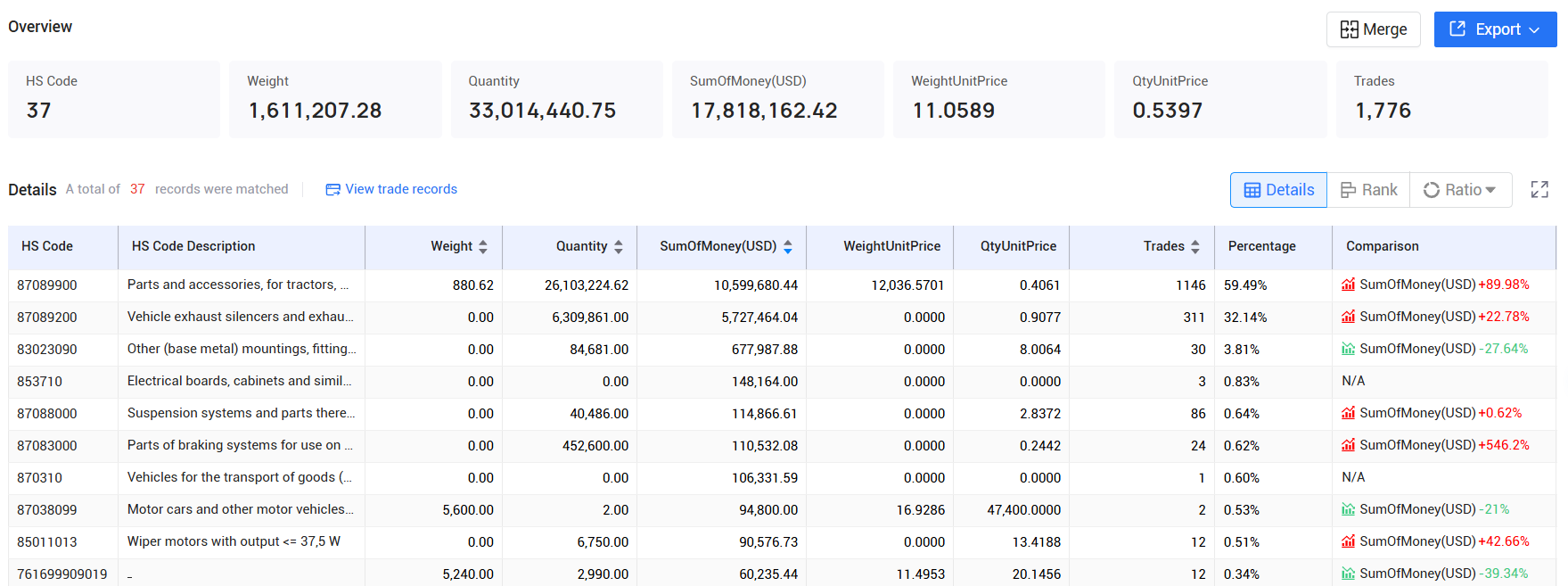The image size is (1568, 586).
Task: Click 'Wiper motors with output' description
Action: (234, 541)
